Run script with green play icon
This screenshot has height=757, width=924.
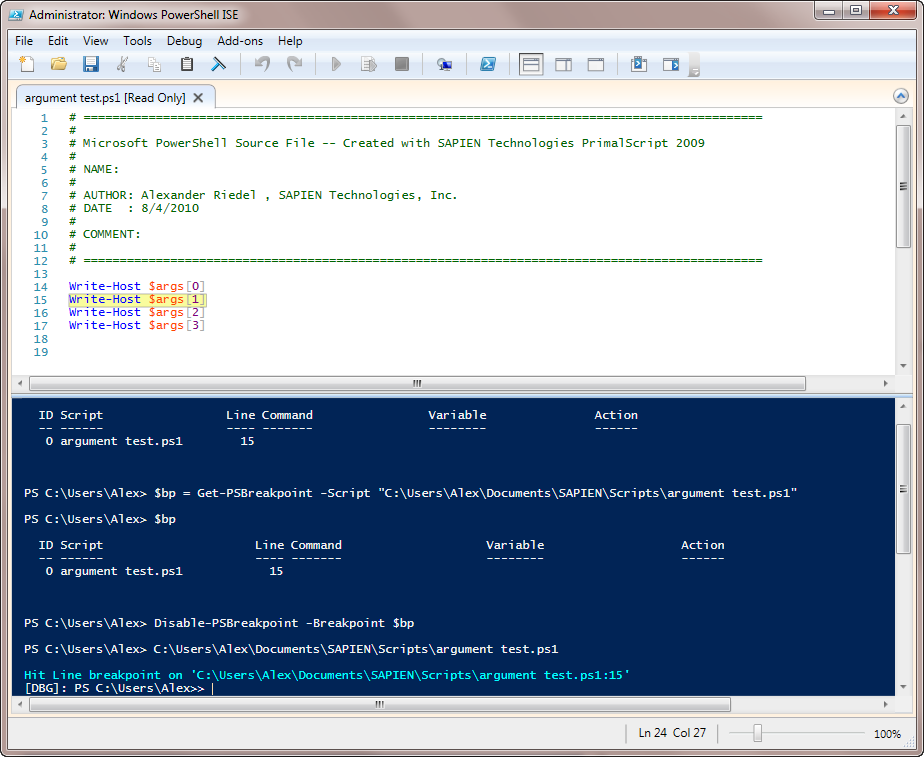click(x=336, y=64)
